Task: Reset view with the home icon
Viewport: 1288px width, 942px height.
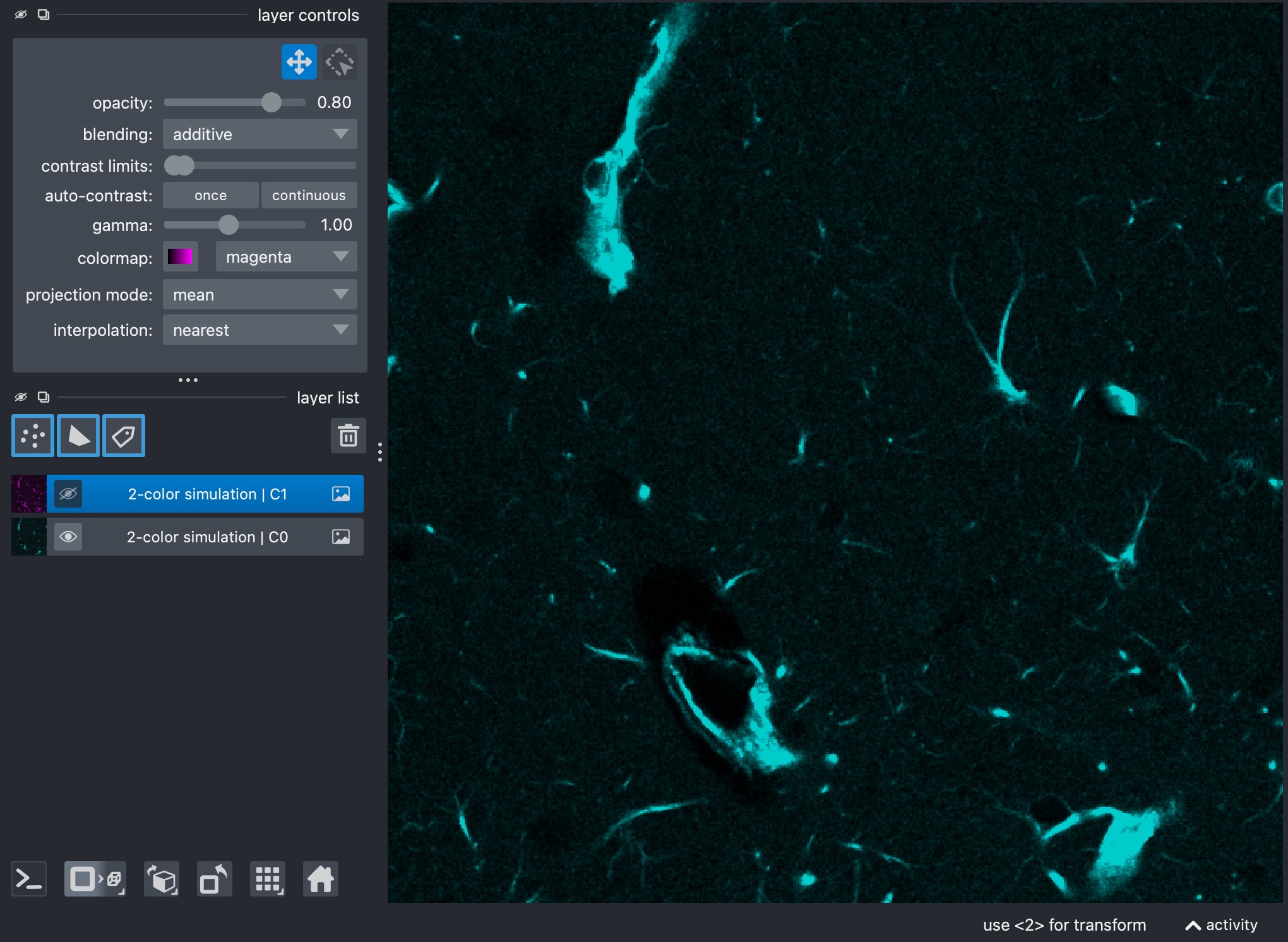Action: coord(321,879)
